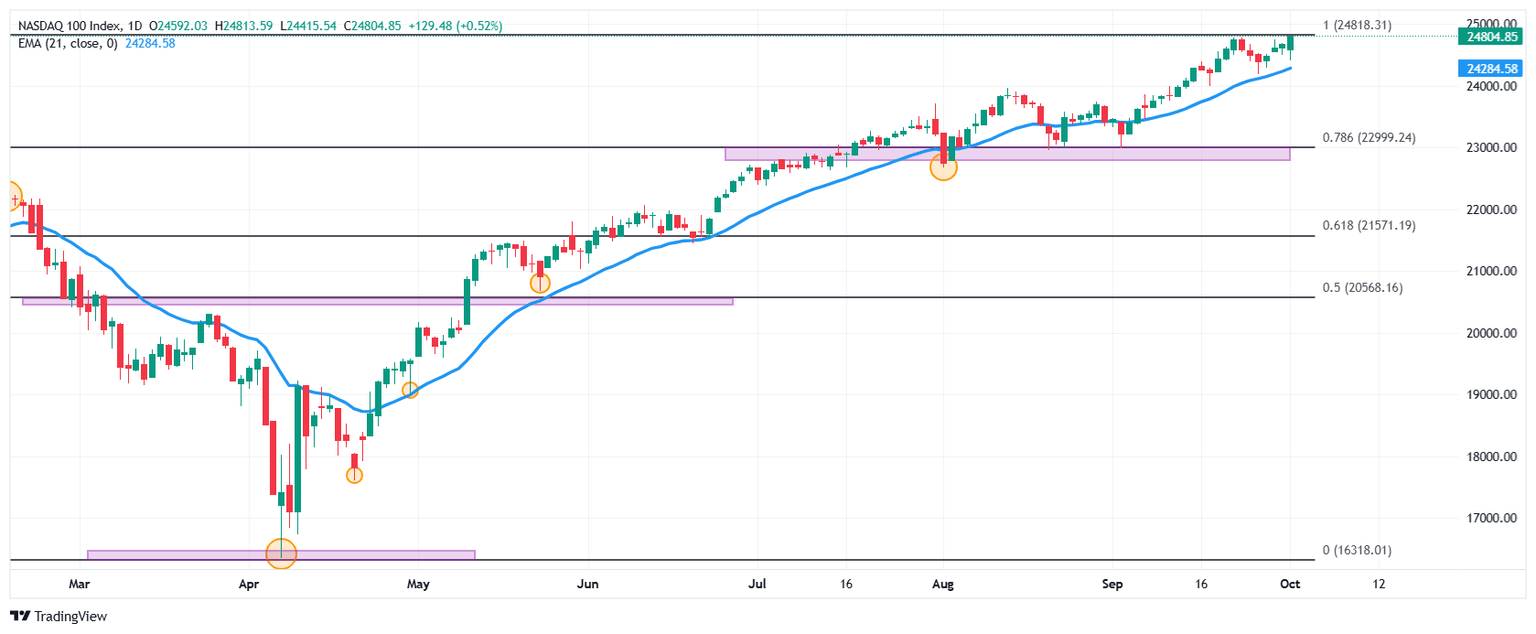The image size is (1536, 634).
Task: Click the TradingView logo
Action: (58, 617)
